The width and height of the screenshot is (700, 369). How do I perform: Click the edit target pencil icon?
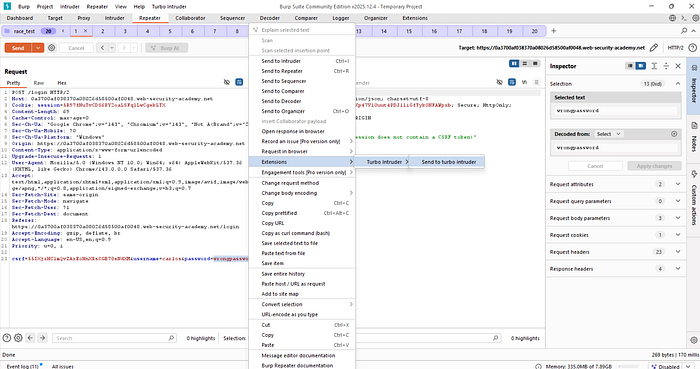(x=654, y=48)
